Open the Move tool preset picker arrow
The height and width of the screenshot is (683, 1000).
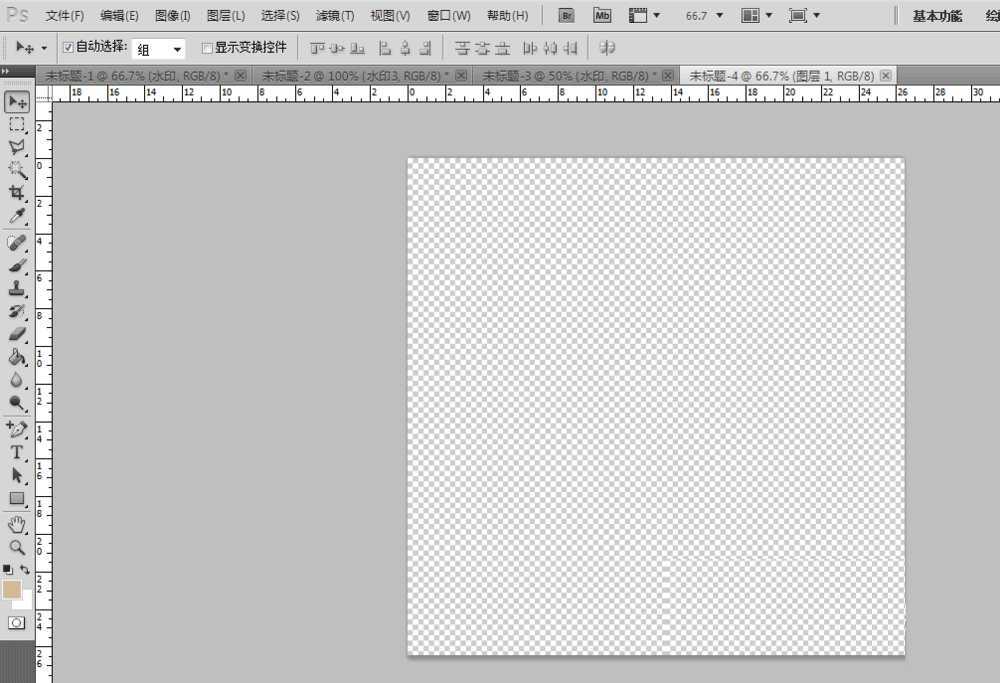44,48
